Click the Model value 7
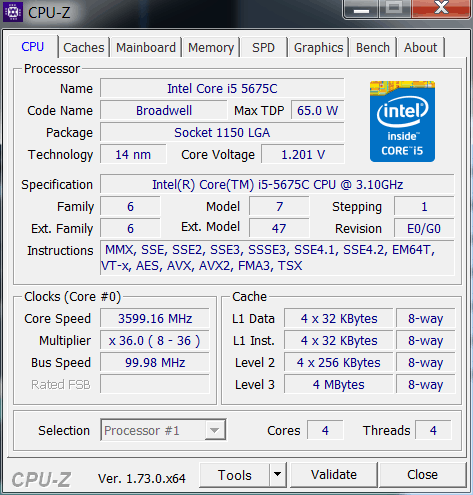473x495 pixels. point(279,207)
